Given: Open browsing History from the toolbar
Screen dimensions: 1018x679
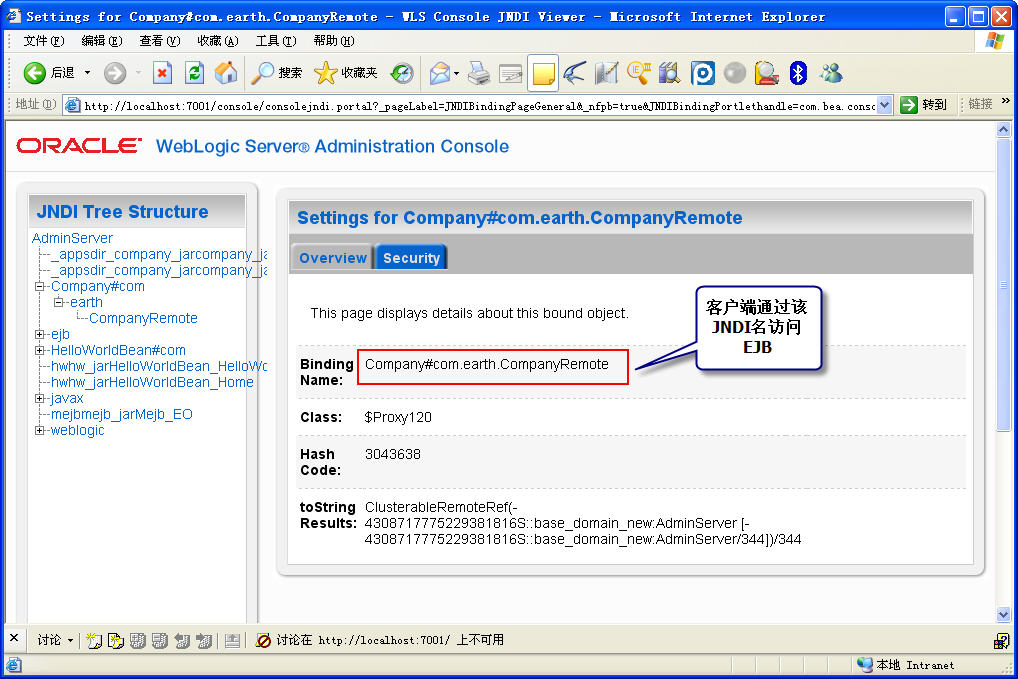Looking at the screenshot, I should (x=402, y=72).
